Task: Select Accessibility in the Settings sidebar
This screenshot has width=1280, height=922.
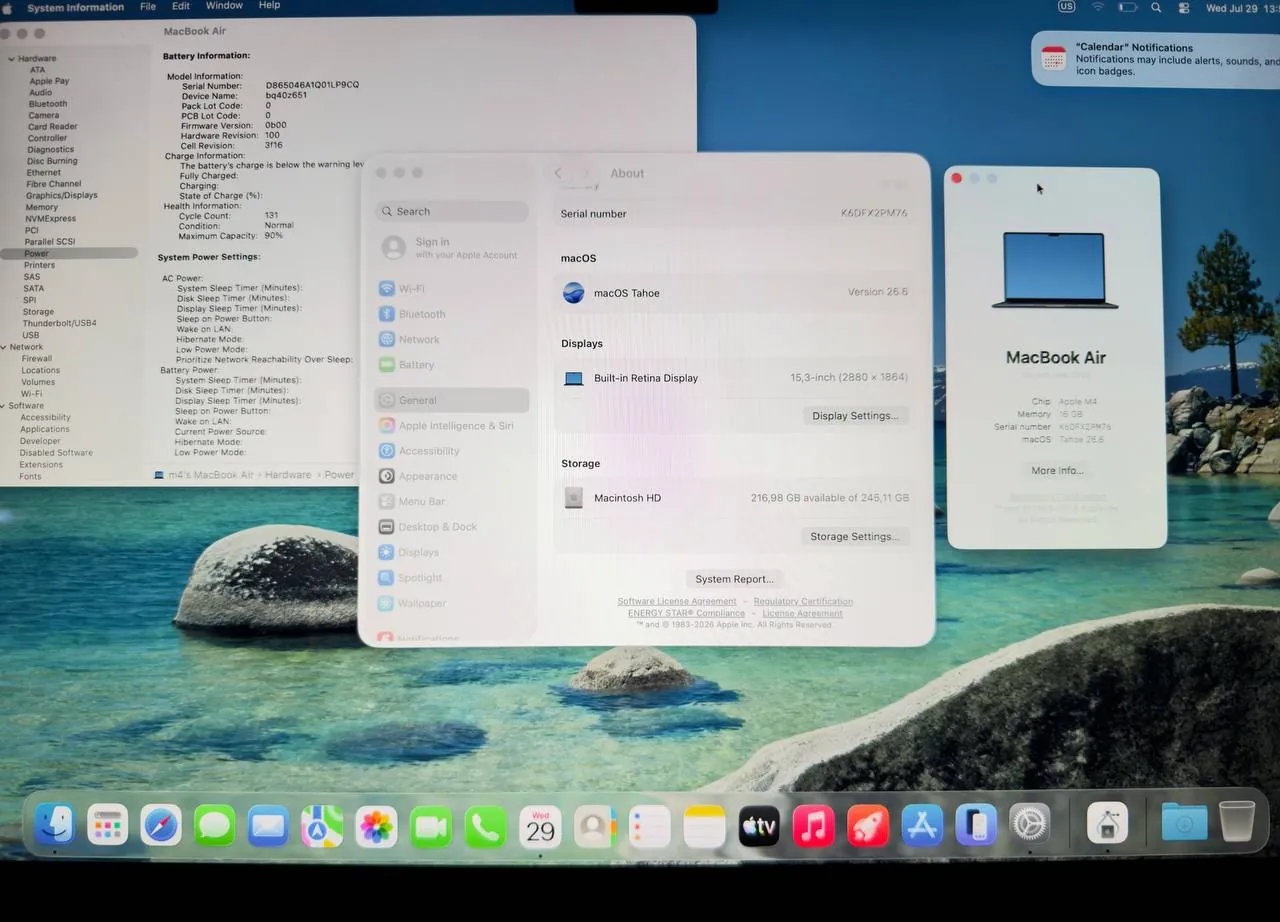Action: coord(452,451)
